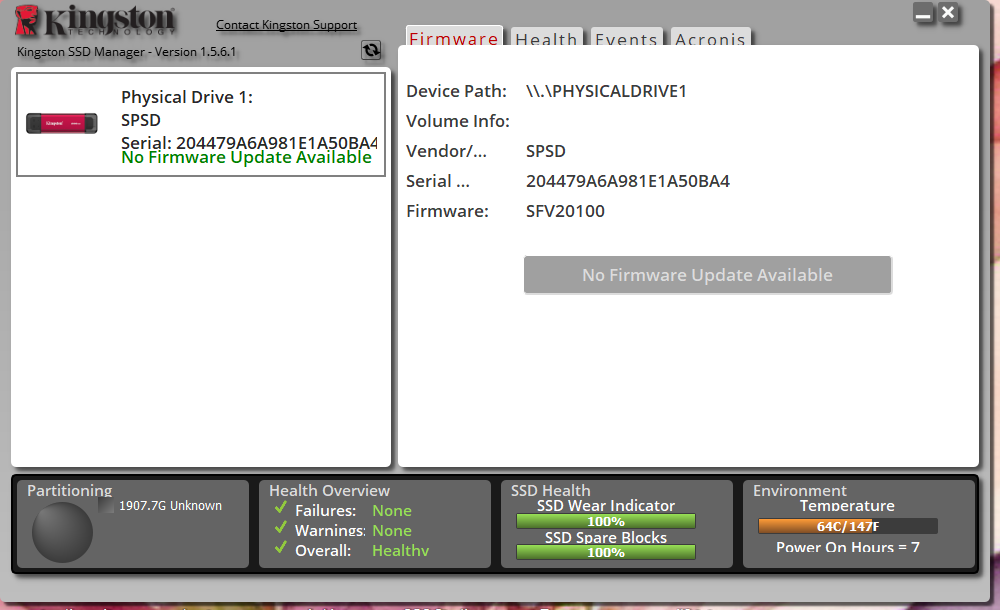Open Contact Kingston Support link
Viewport: 1000px width, 610px height.
point(286,25)
